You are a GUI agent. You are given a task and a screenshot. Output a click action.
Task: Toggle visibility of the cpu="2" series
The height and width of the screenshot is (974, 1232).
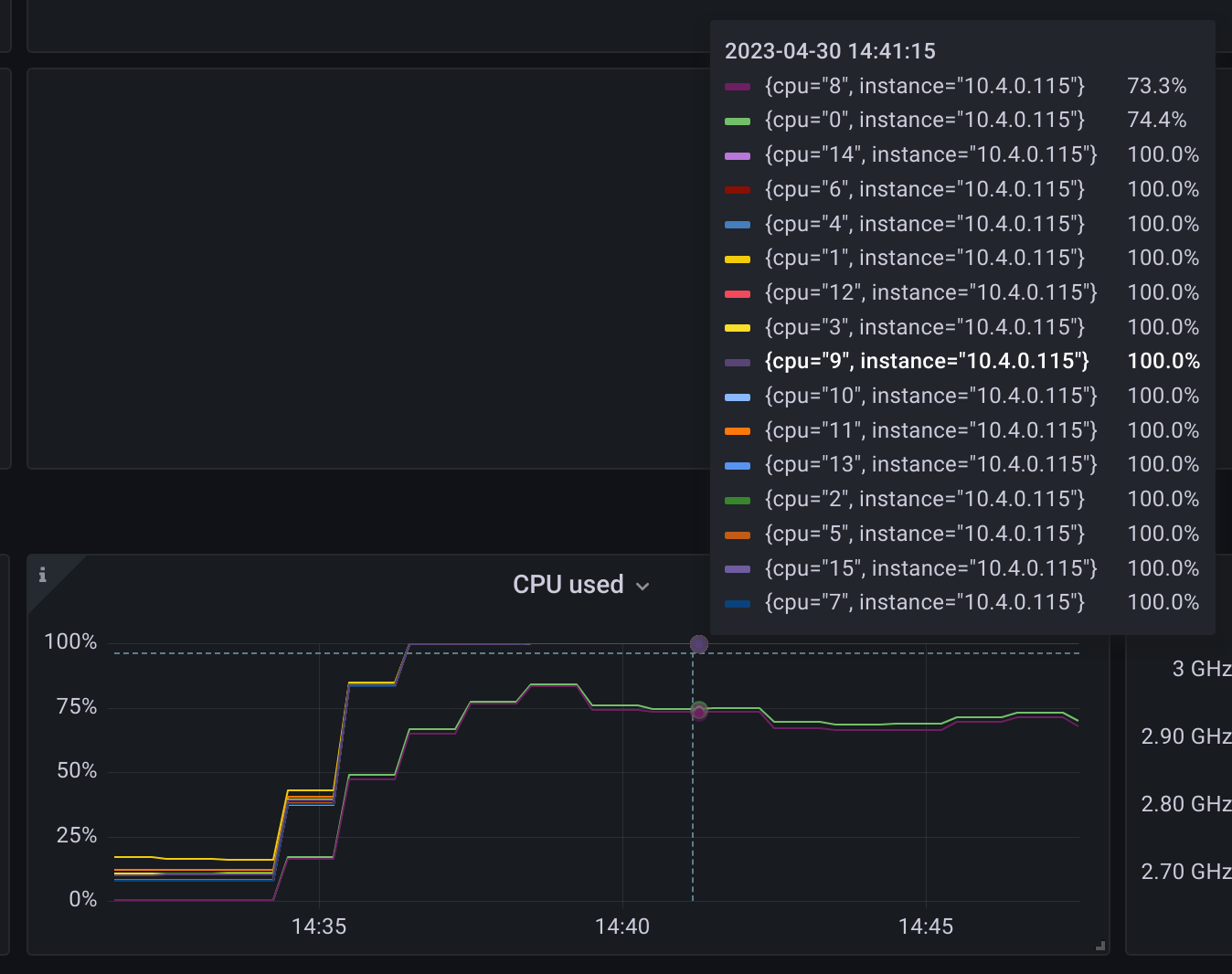925,500
